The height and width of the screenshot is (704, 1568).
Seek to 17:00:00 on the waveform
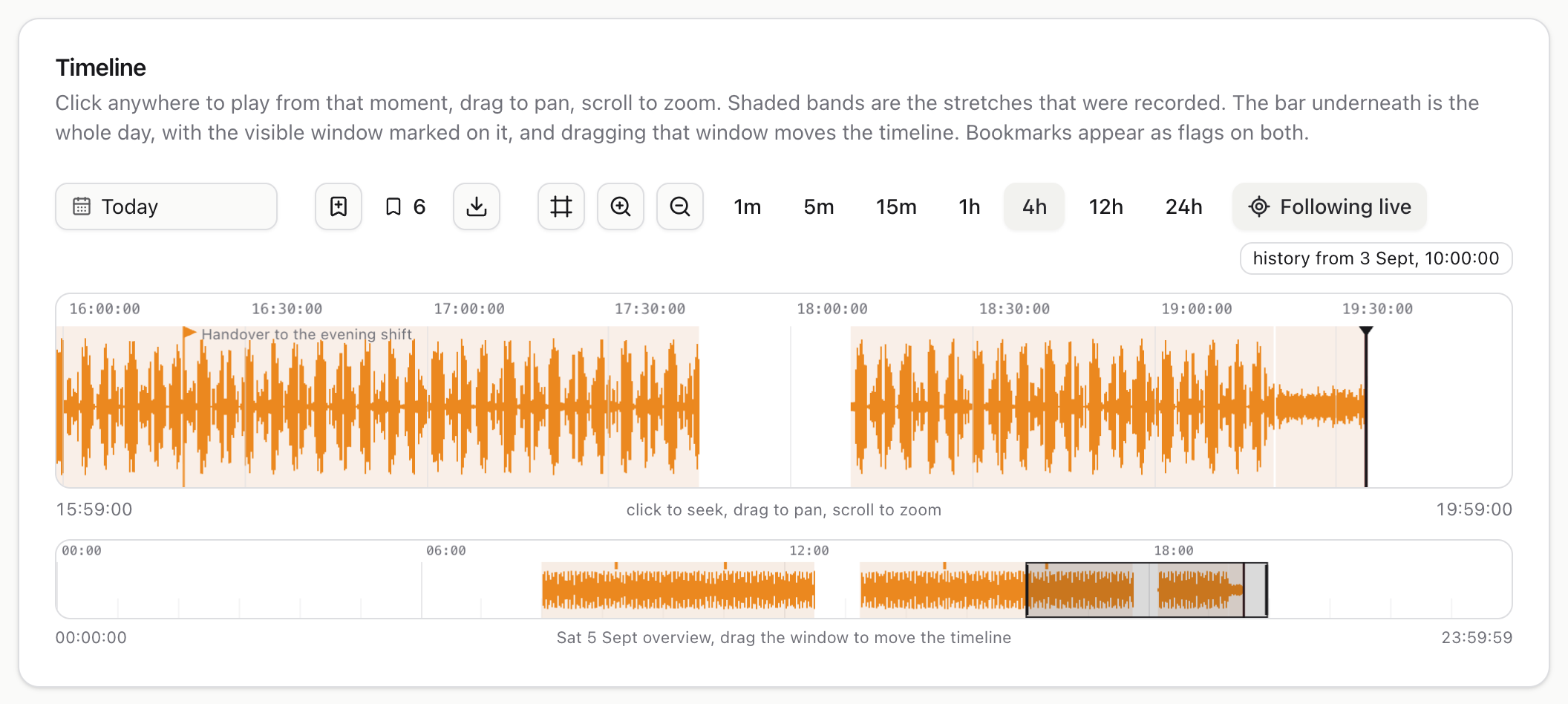pos(428,407)
